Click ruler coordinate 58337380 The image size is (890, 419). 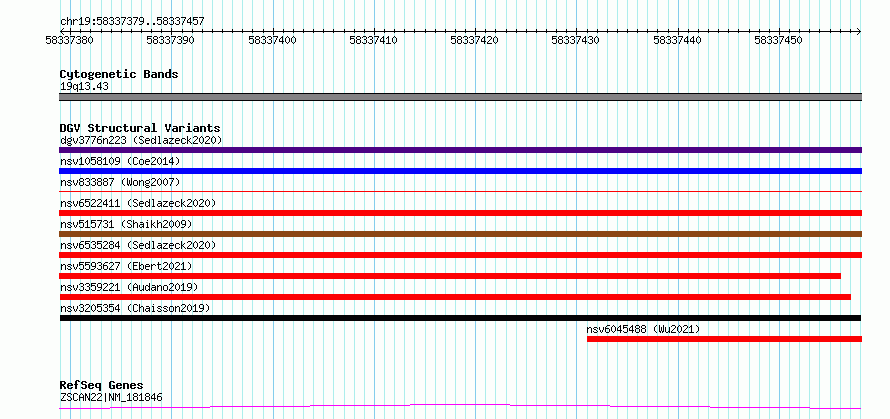[x=69, y=40]
